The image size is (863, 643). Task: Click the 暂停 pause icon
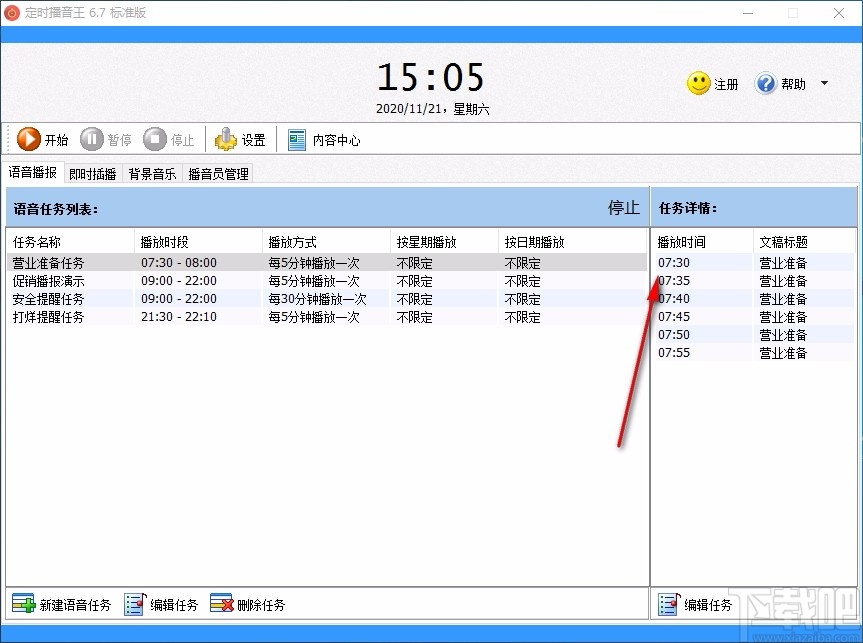coord(92,139)
